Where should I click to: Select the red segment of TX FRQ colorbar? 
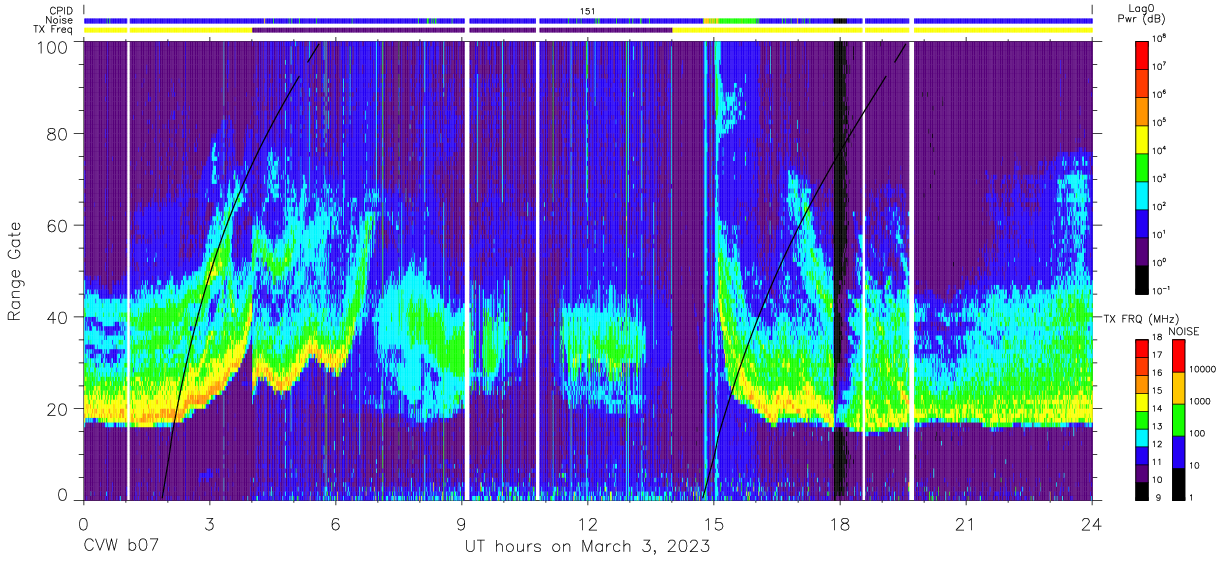pos(1143,349)
